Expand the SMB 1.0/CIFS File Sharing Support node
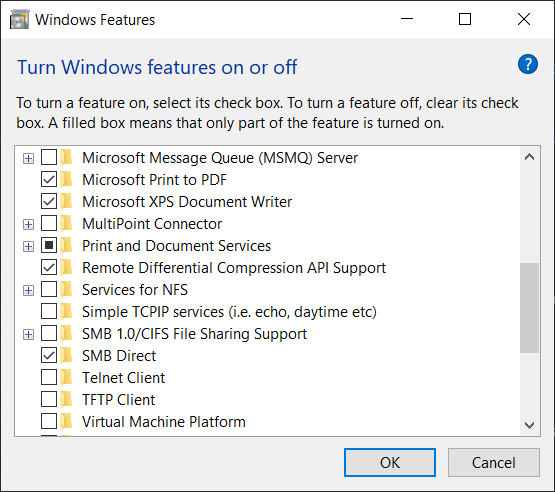 click(28, 334)
